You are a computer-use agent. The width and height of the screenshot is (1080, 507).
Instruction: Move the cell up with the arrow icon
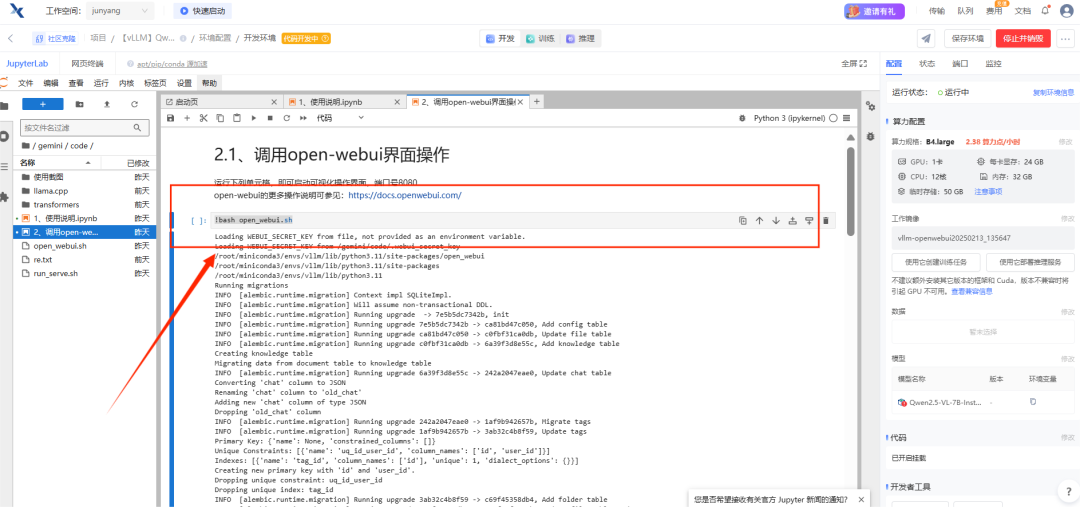[760, 220]
